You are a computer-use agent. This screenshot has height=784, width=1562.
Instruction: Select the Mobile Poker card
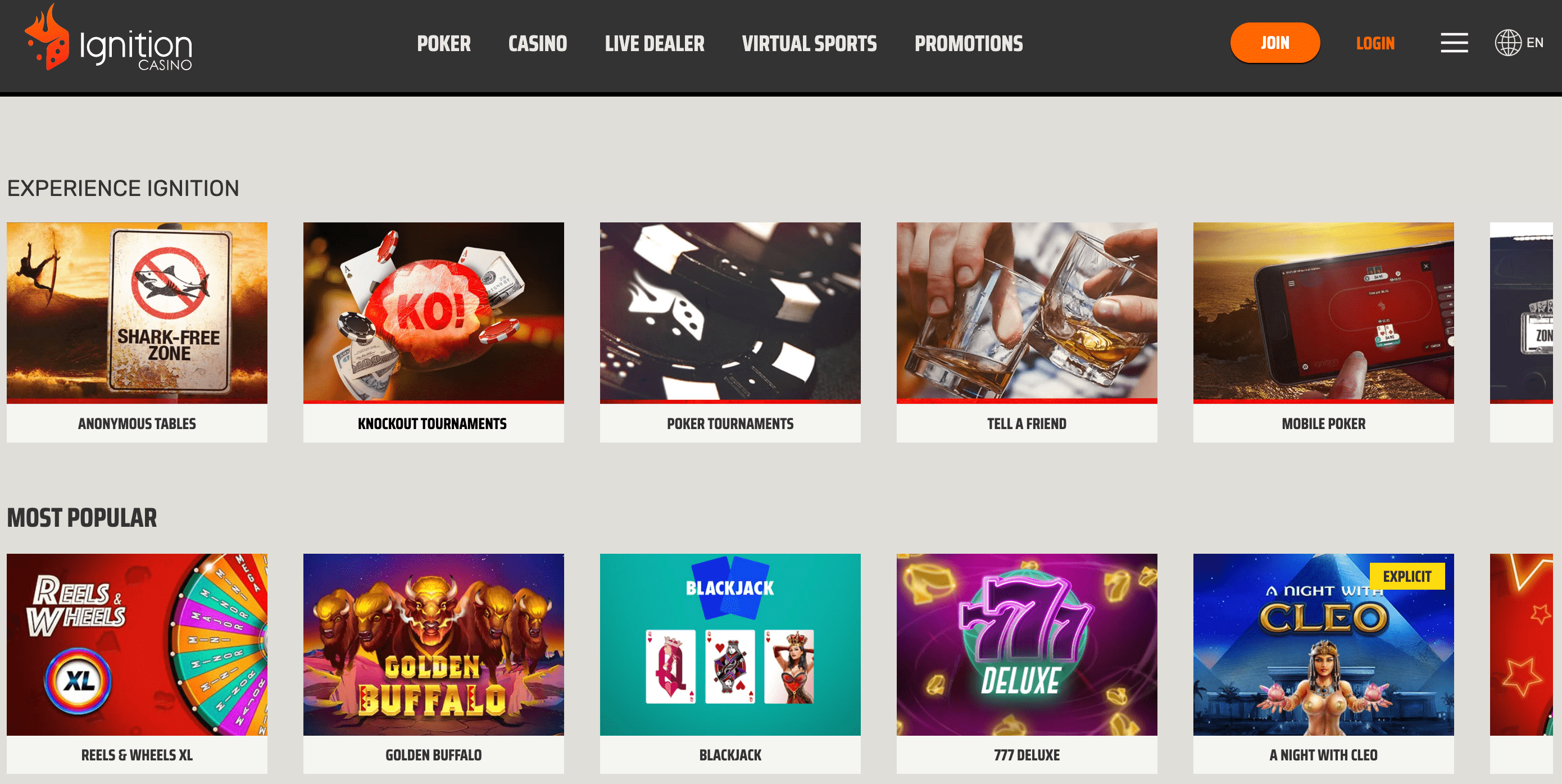click(x=1323, y=332)
